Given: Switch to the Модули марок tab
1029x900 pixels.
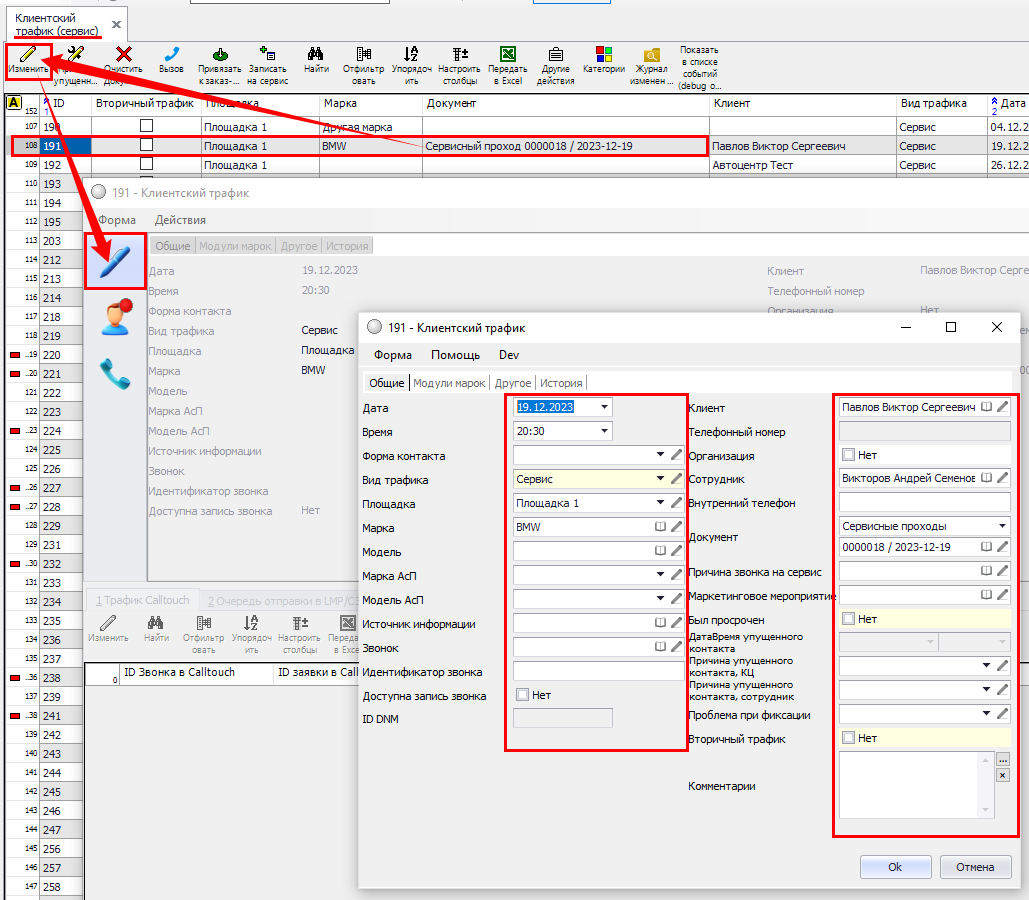Looking at the screenshot, I should [x=449, y=383].
